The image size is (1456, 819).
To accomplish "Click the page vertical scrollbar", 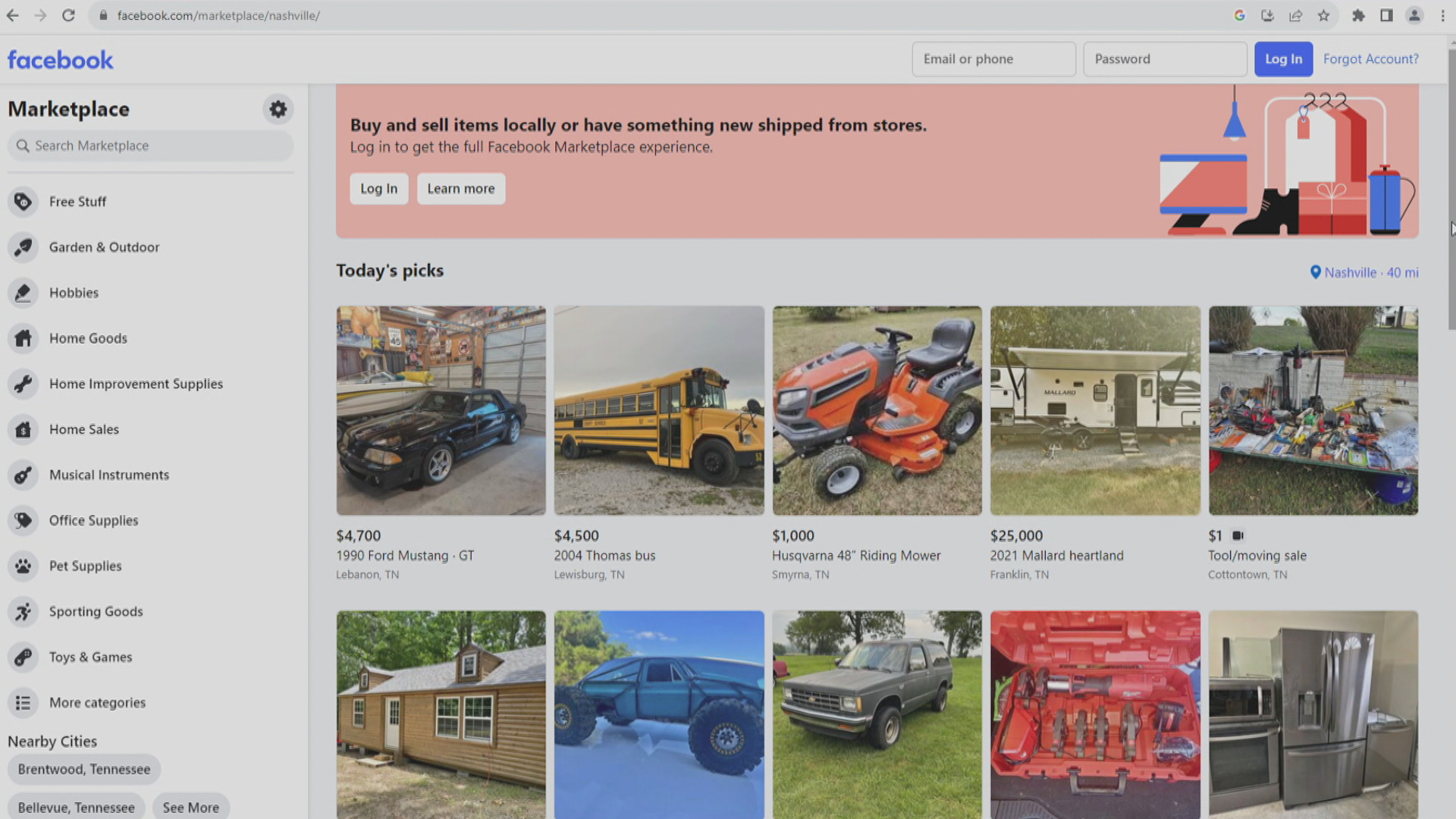I will (x=1451, y=190).
